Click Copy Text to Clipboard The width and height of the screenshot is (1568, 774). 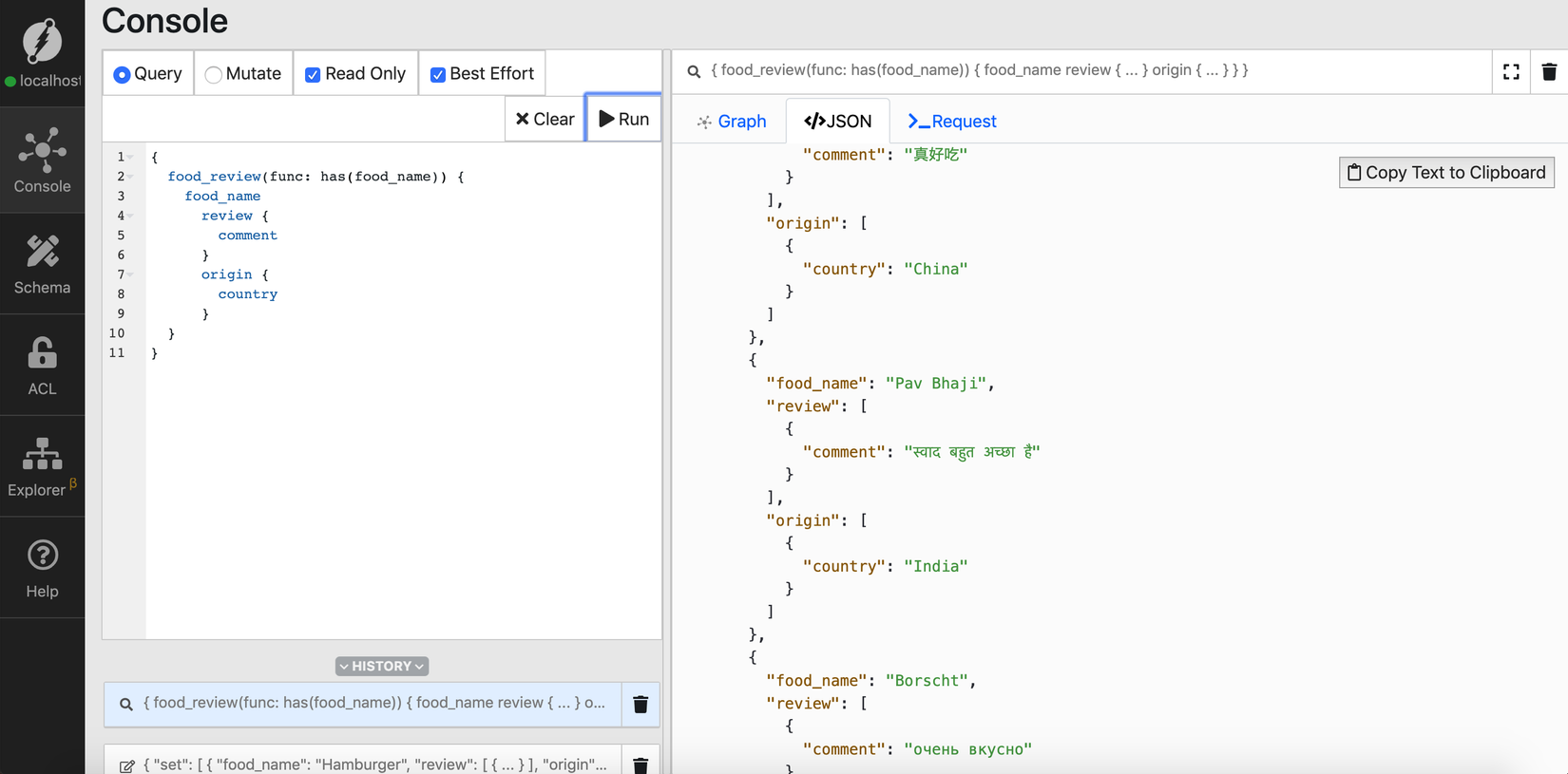[x=1445, y=173]
